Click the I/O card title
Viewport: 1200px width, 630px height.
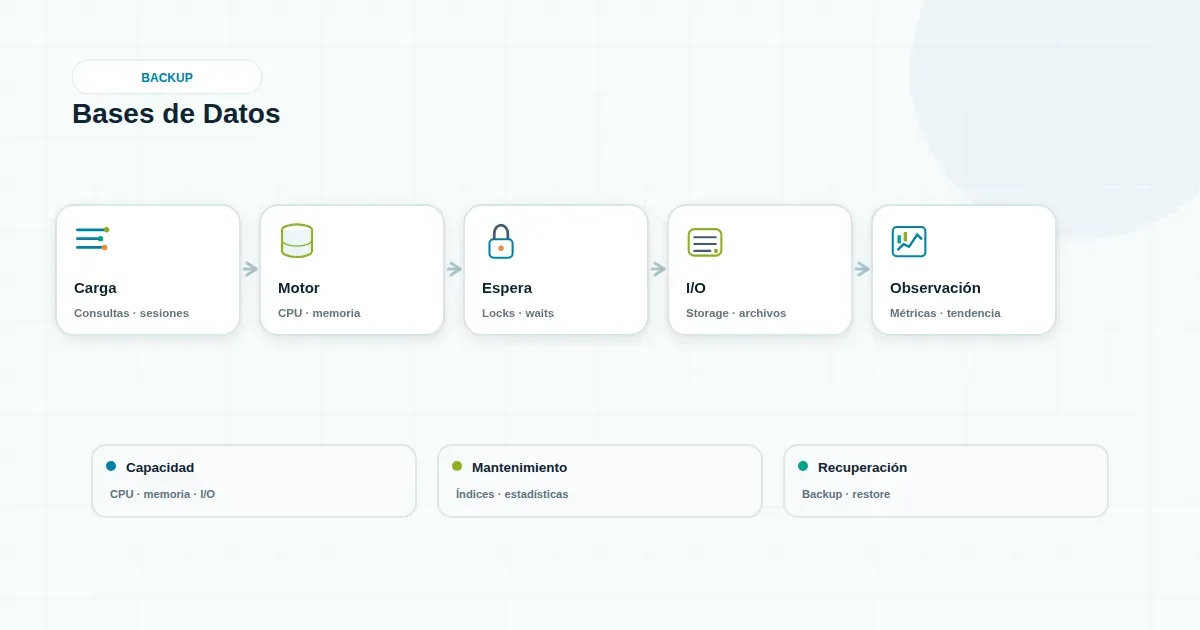(x=696, y=288)
